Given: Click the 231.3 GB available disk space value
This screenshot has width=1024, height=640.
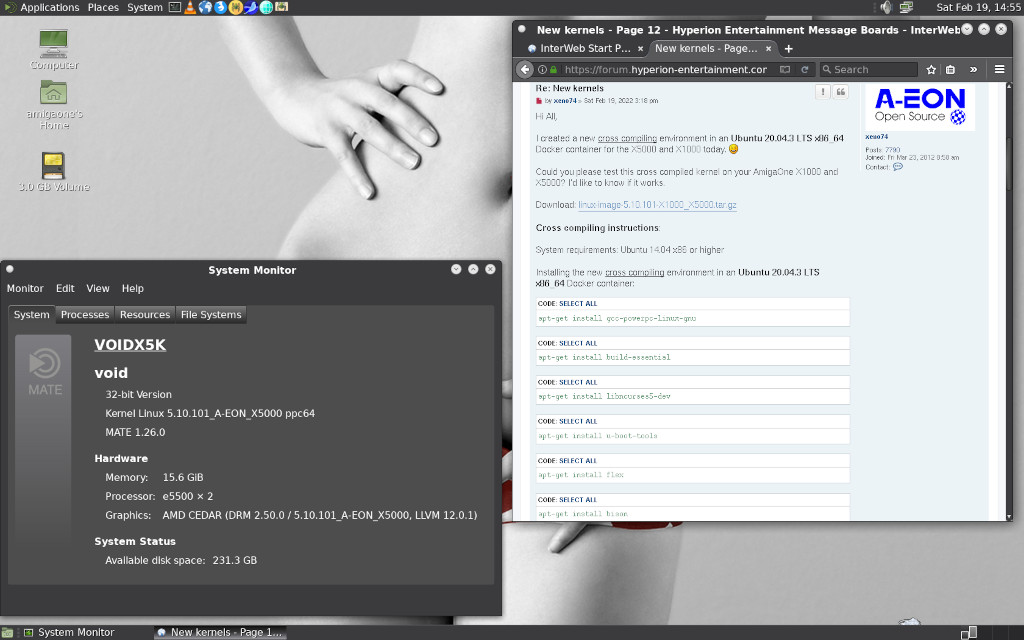Looking at the screenshot, I should [235, 560].
